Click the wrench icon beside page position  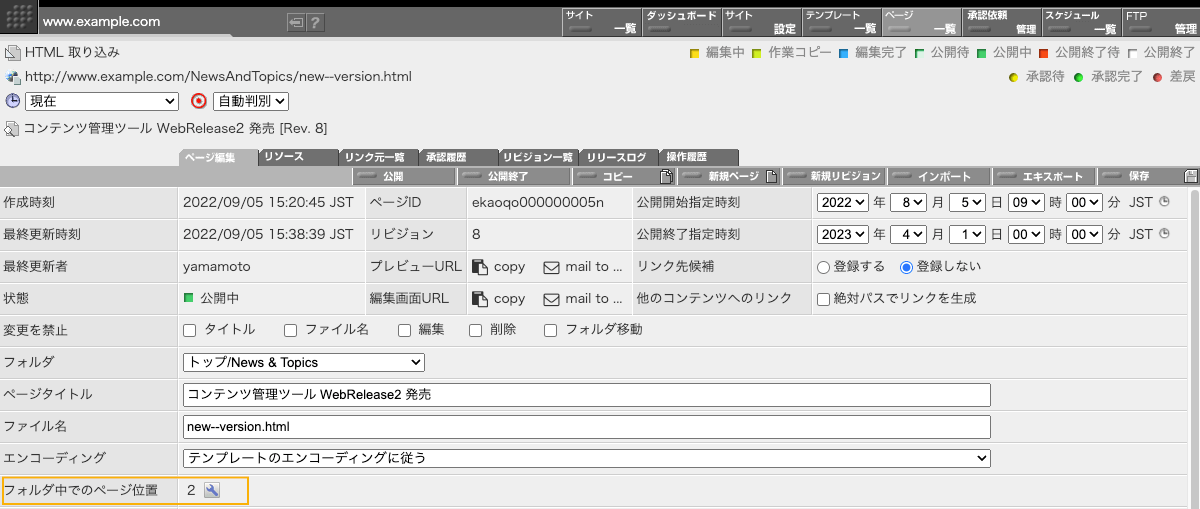click(211, 490)
